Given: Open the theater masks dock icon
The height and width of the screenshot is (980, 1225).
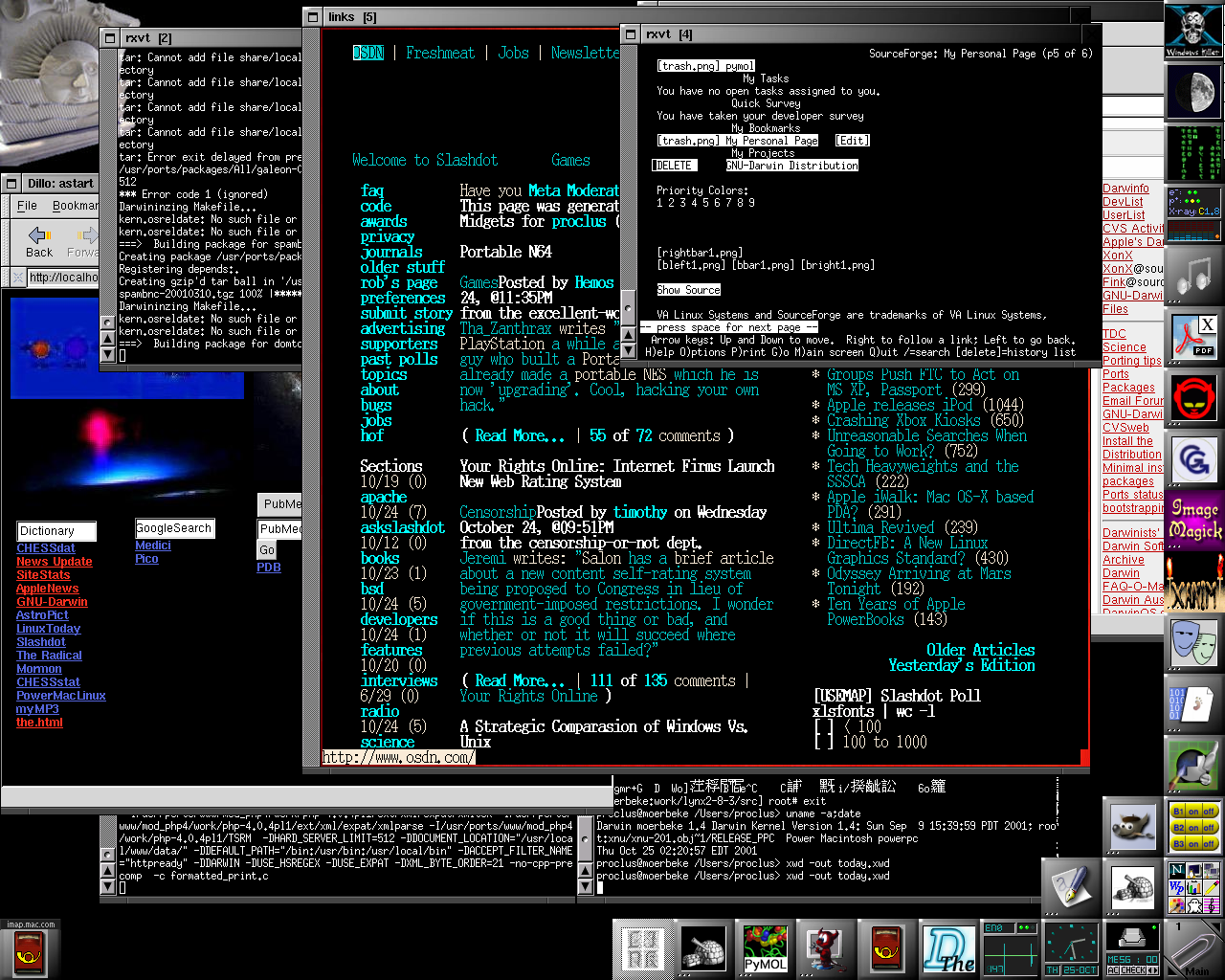Looking at the screenshot, I should [x=1193, y=643].
